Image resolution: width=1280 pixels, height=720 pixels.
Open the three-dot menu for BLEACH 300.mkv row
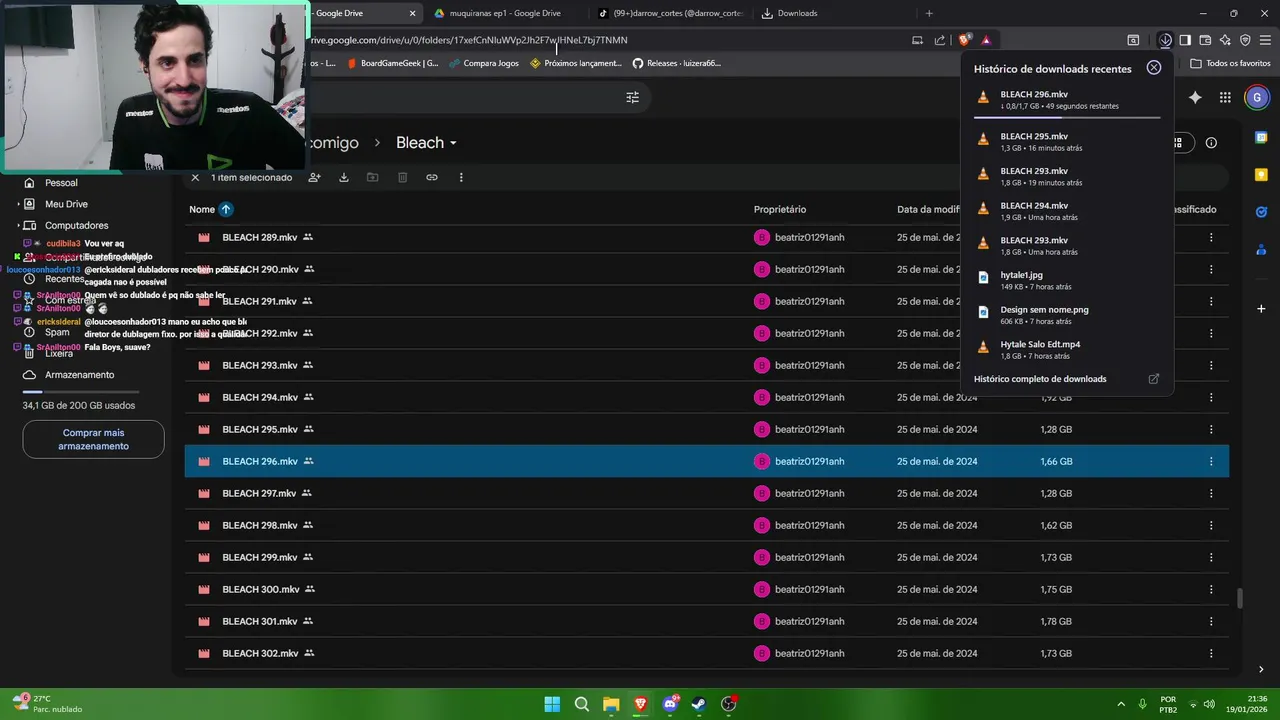click(1211, 589)
